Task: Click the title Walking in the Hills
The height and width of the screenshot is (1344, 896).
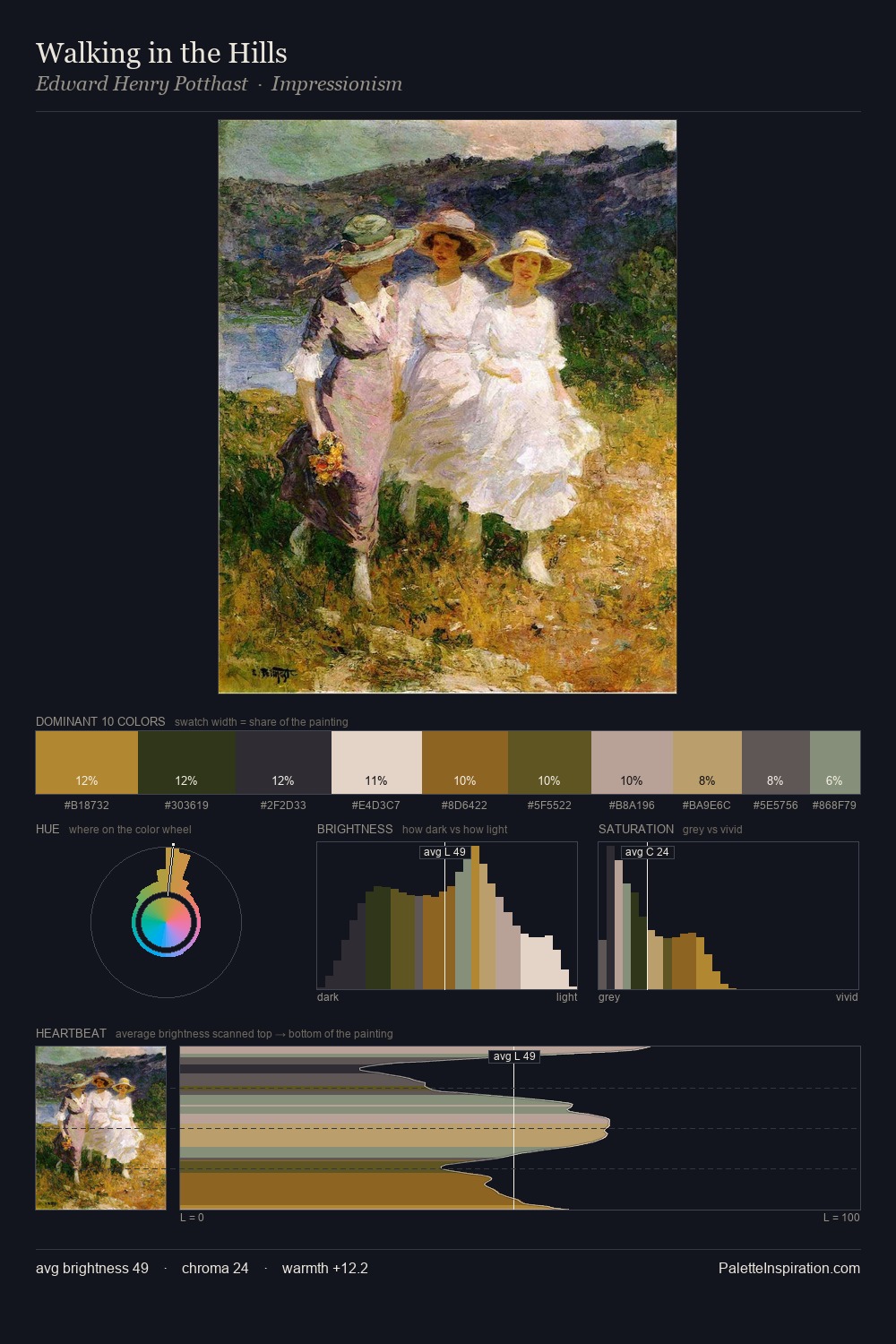Action: click(161, 53)
